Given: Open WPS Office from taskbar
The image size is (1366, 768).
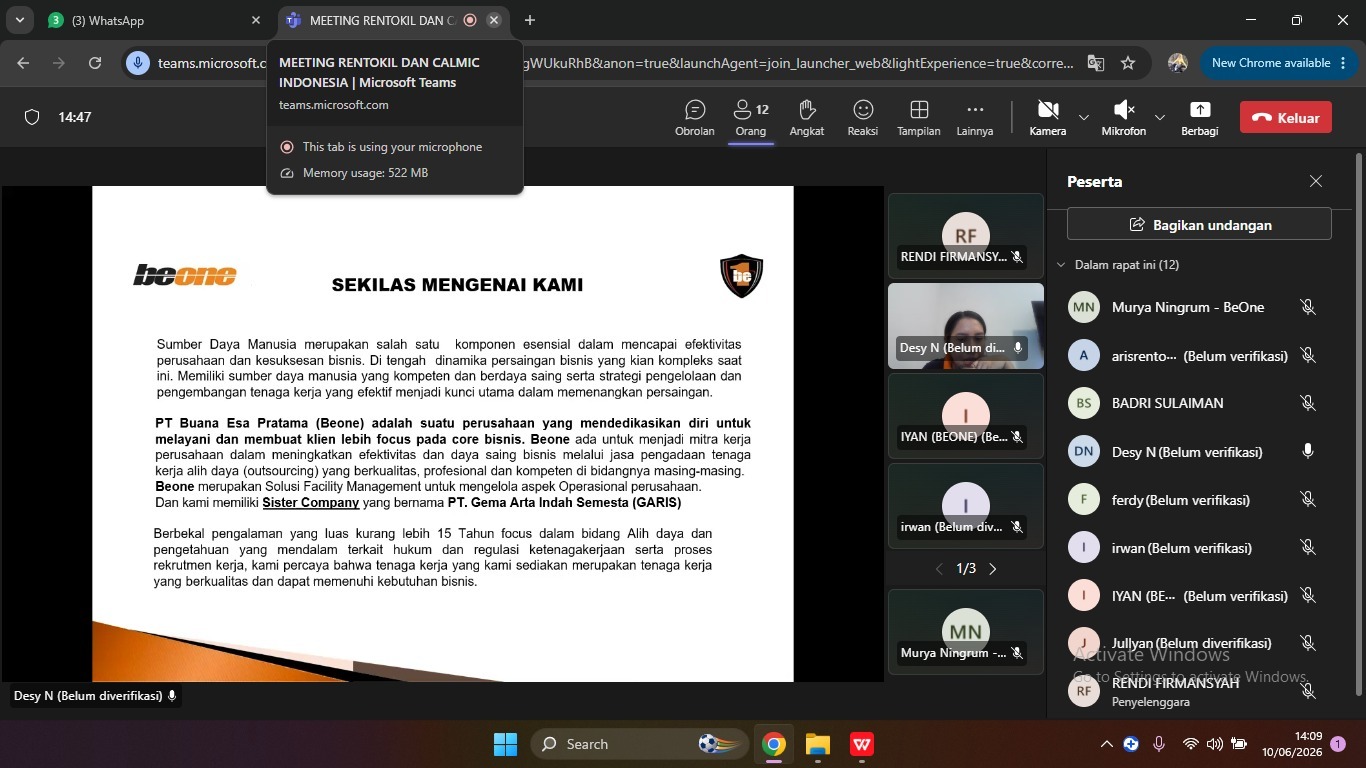Looking at the screenshot, I should 862,744.
